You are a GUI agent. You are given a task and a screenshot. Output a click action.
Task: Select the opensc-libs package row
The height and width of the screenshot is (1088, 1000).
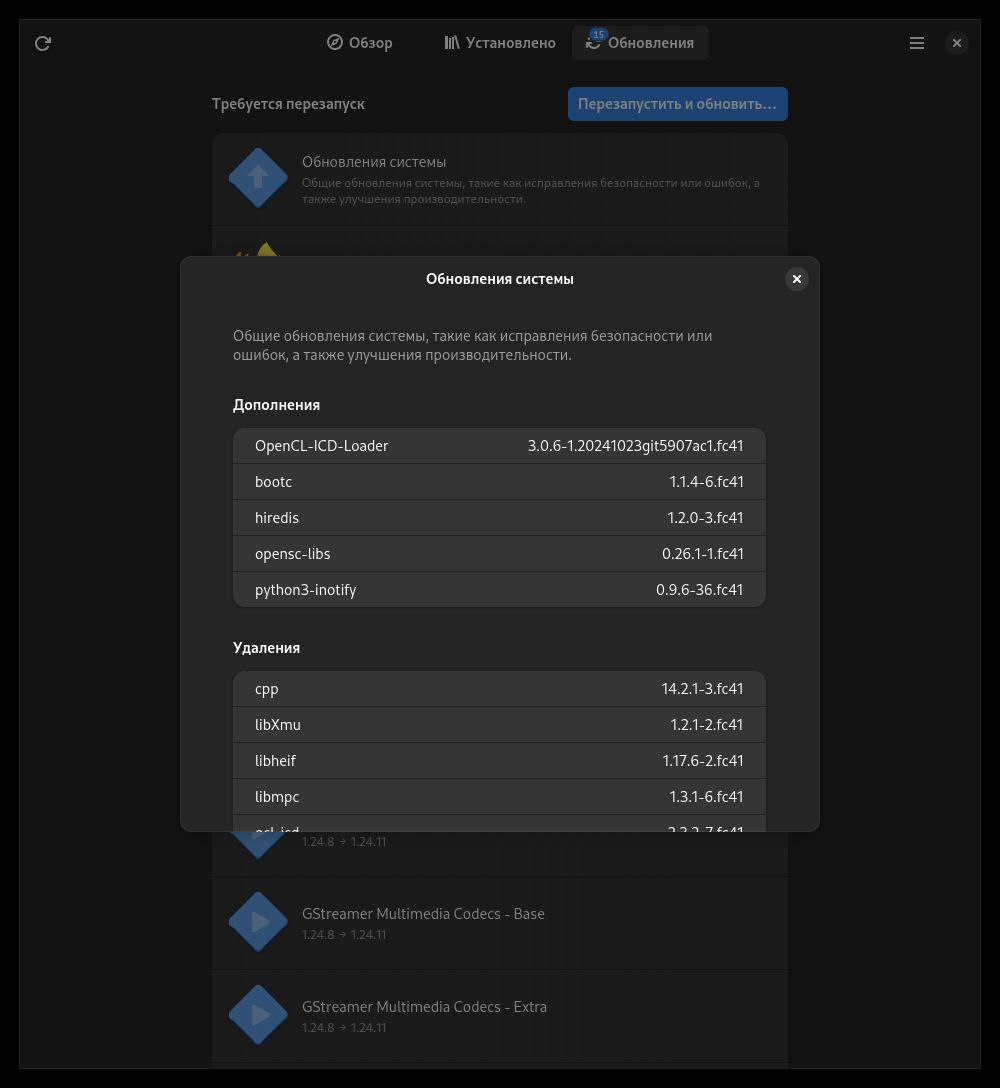pyautogui.click(x=499, y=554)
